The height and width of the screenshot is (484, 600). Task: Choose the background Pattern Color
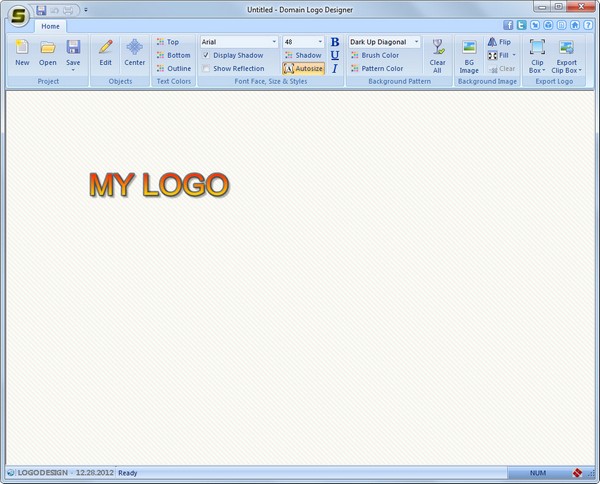coord(377,68)
